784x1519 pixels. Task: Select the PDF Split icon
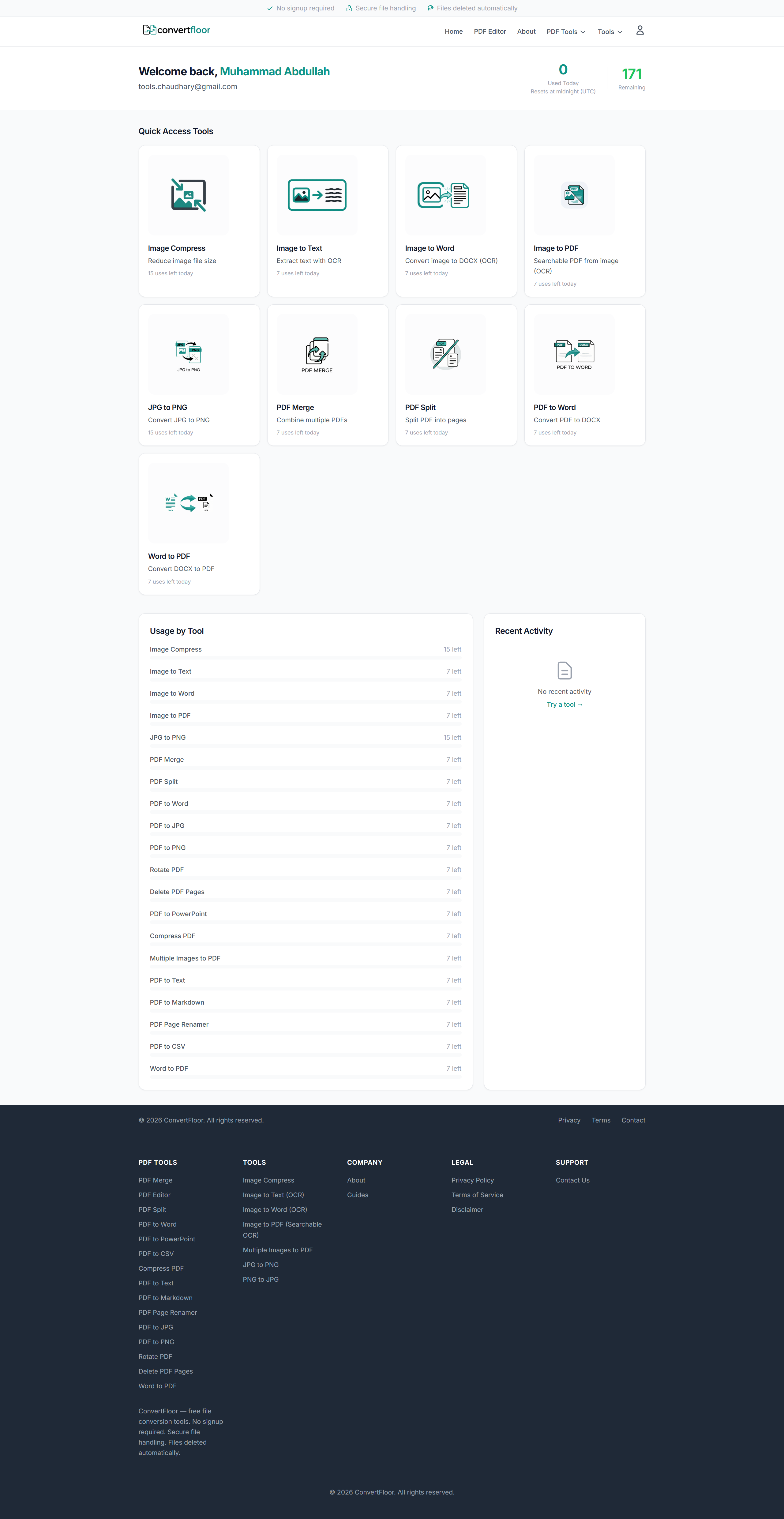pos(445,354)
